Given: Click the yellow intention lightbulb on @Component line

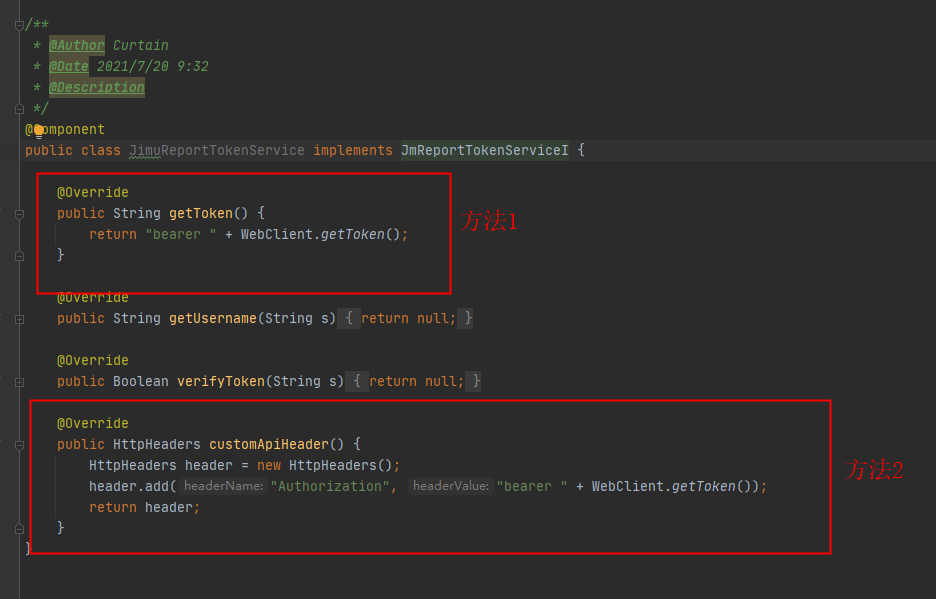Looking at the screenshot, I should [37, 129].
